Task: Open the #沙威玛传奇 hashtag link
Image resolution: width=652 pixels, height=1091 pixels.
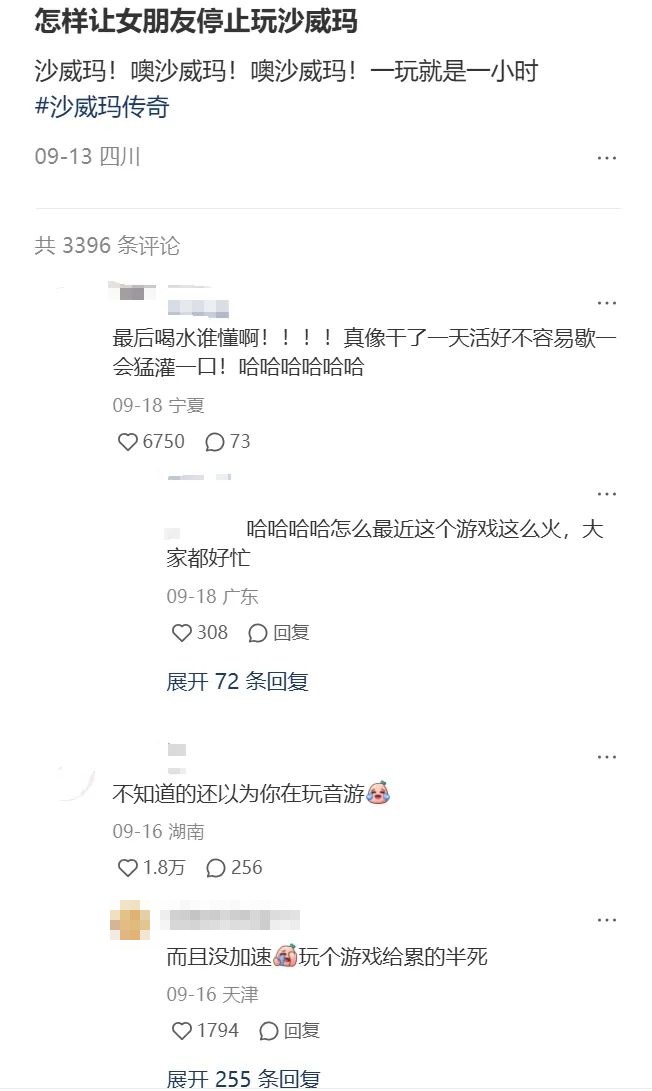Action: 102,107
